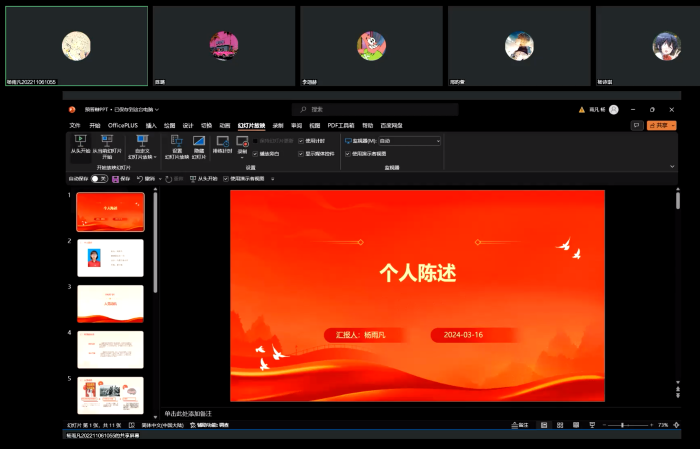Screen dimensions: 700x449
Task: Open the 监视器 monitor dropdown
Action: [437, 141]
